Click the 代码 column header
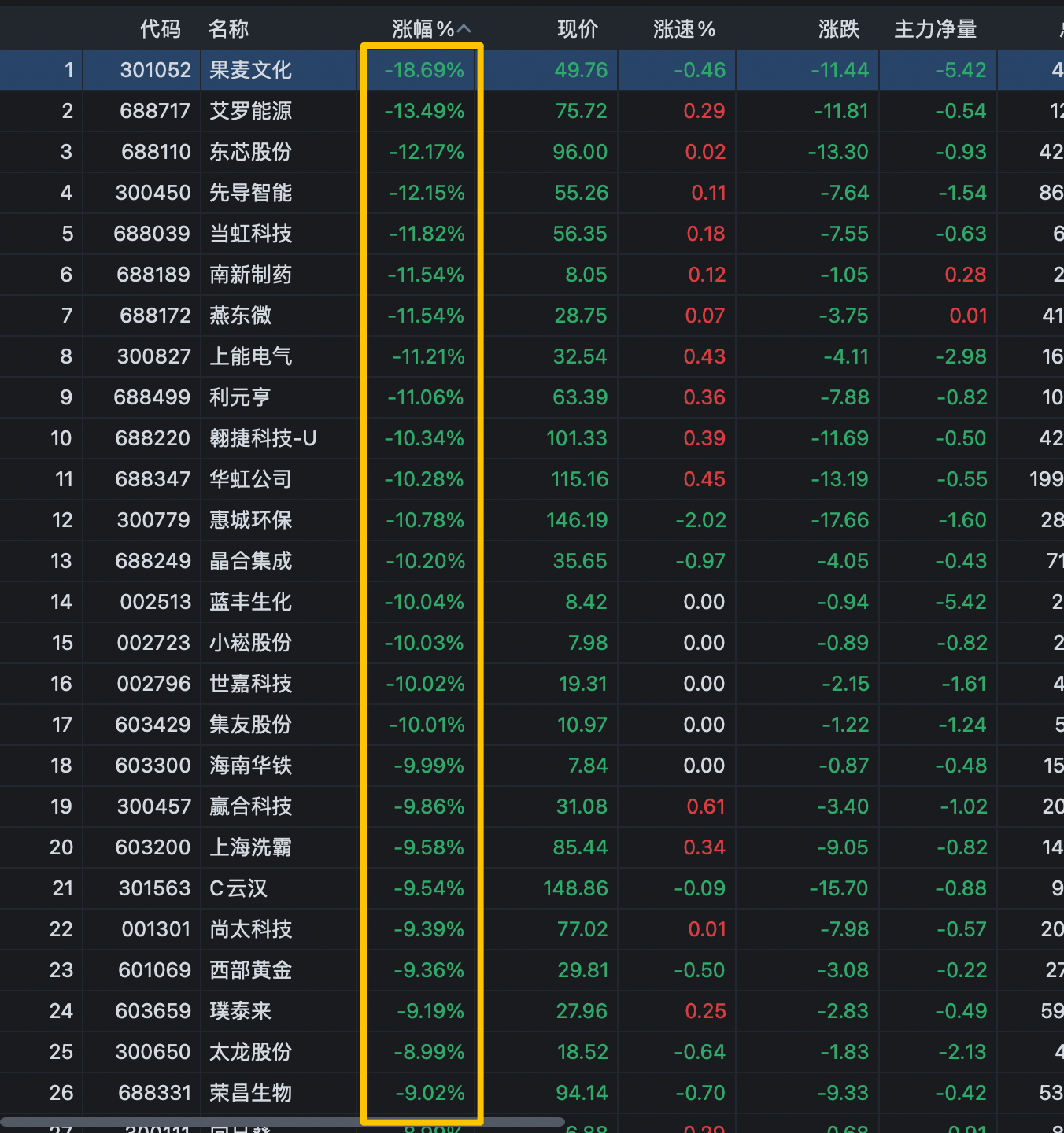This screenshot has width=1064, height=1133. coord(161,29)
